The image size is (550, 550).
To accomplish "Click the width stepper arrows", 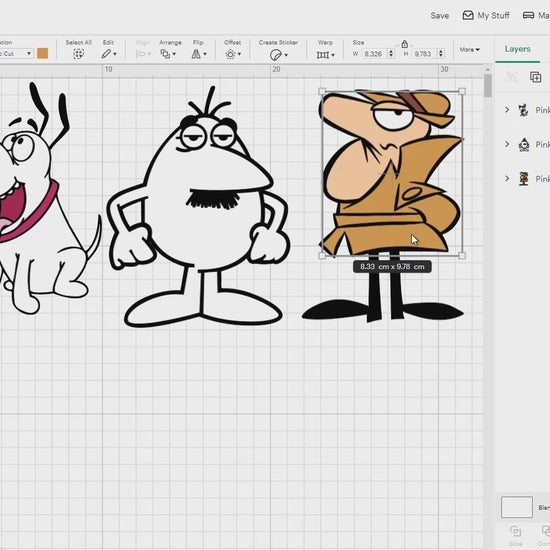I will tap(391, 54).
